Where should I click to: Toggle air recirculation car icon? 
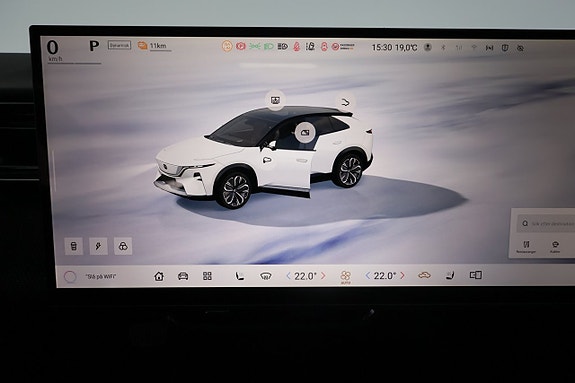424,275
